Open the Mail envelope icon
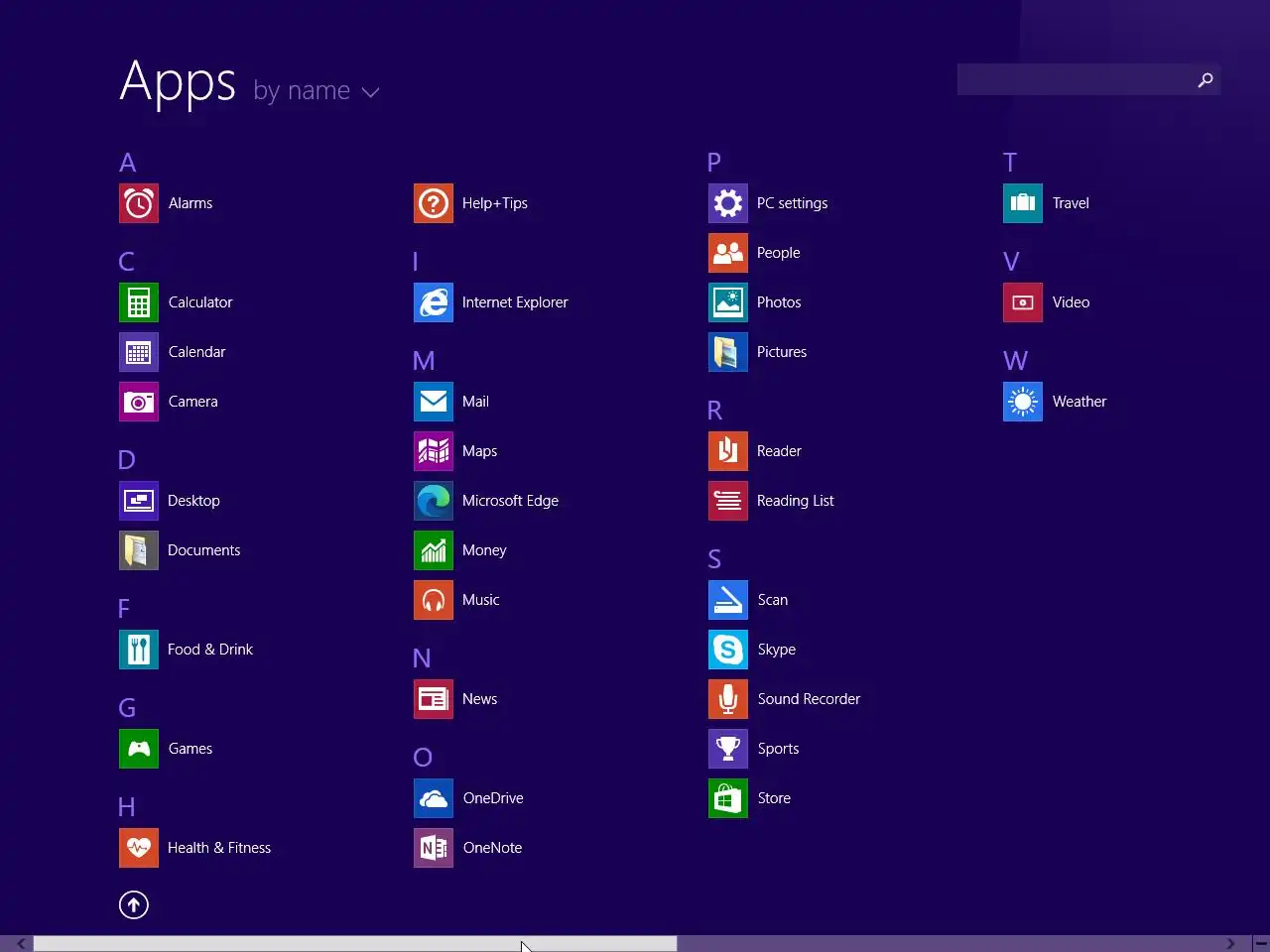 [434, 402]
